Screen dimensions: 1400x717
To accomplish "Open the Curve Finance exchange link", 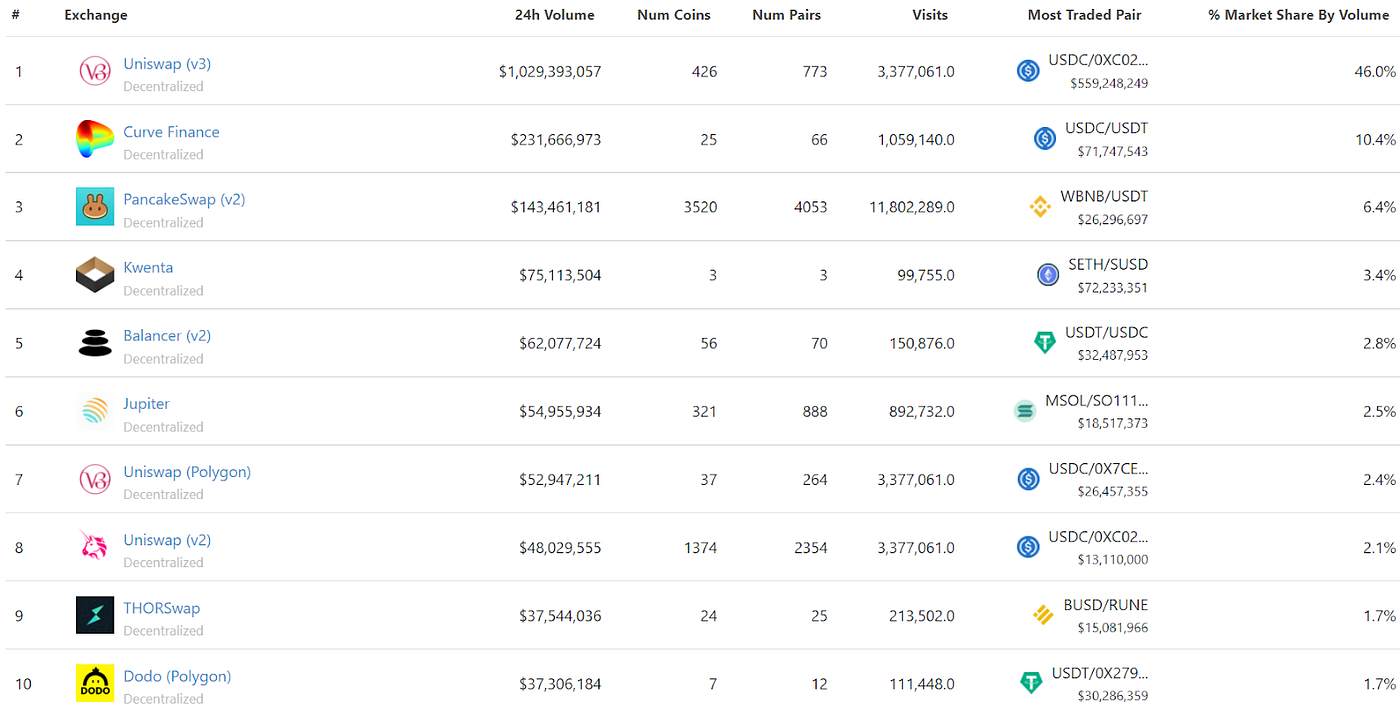I will [x=171, y=132].
